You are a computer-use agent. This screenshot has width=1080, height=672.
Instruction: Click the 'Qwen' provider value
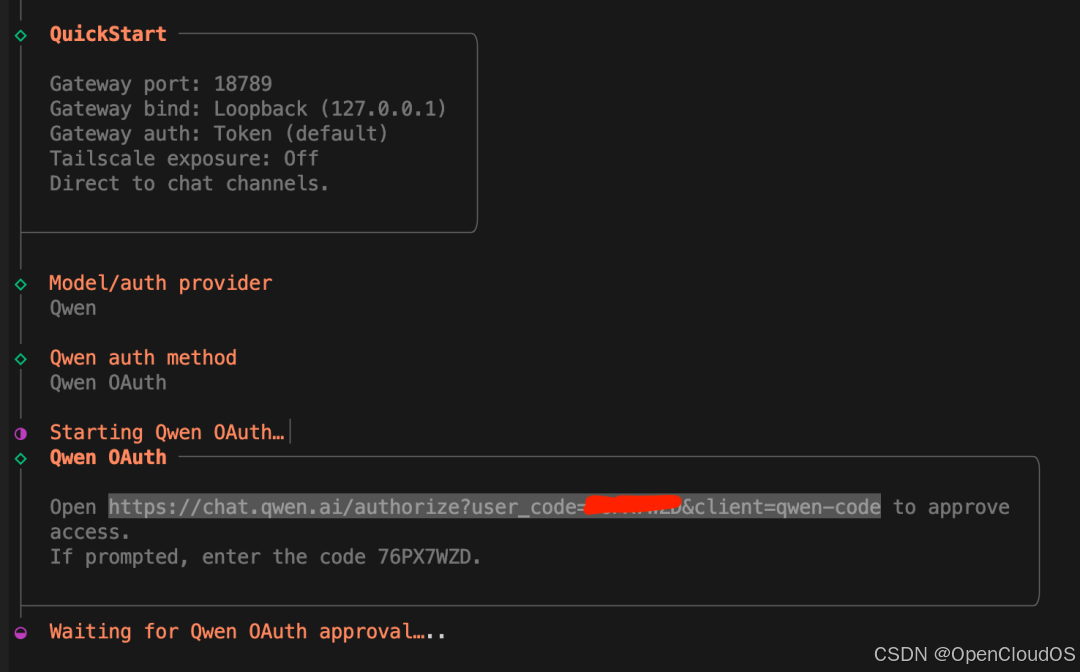coord(73,308)
